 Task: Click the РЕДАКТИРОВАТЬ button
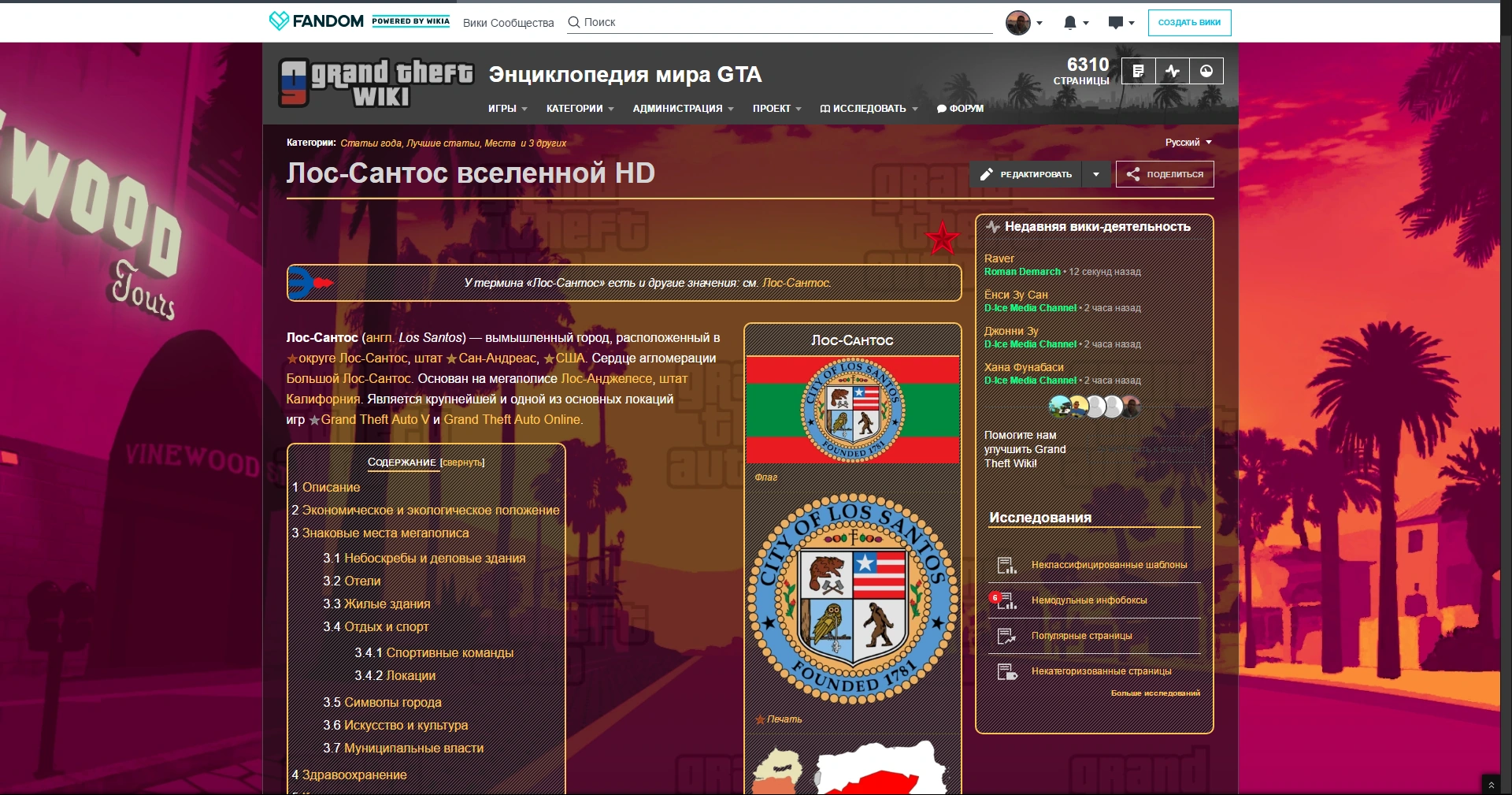tap(1026, 174)
